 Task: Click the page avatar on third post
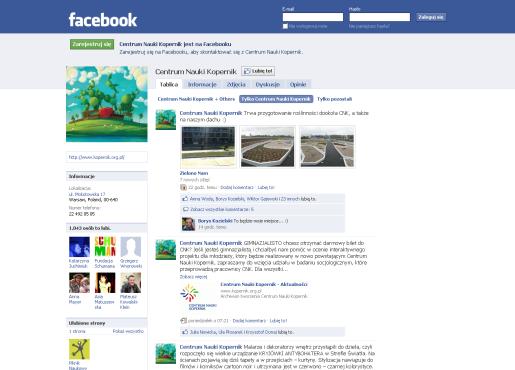tap(166, 353)
